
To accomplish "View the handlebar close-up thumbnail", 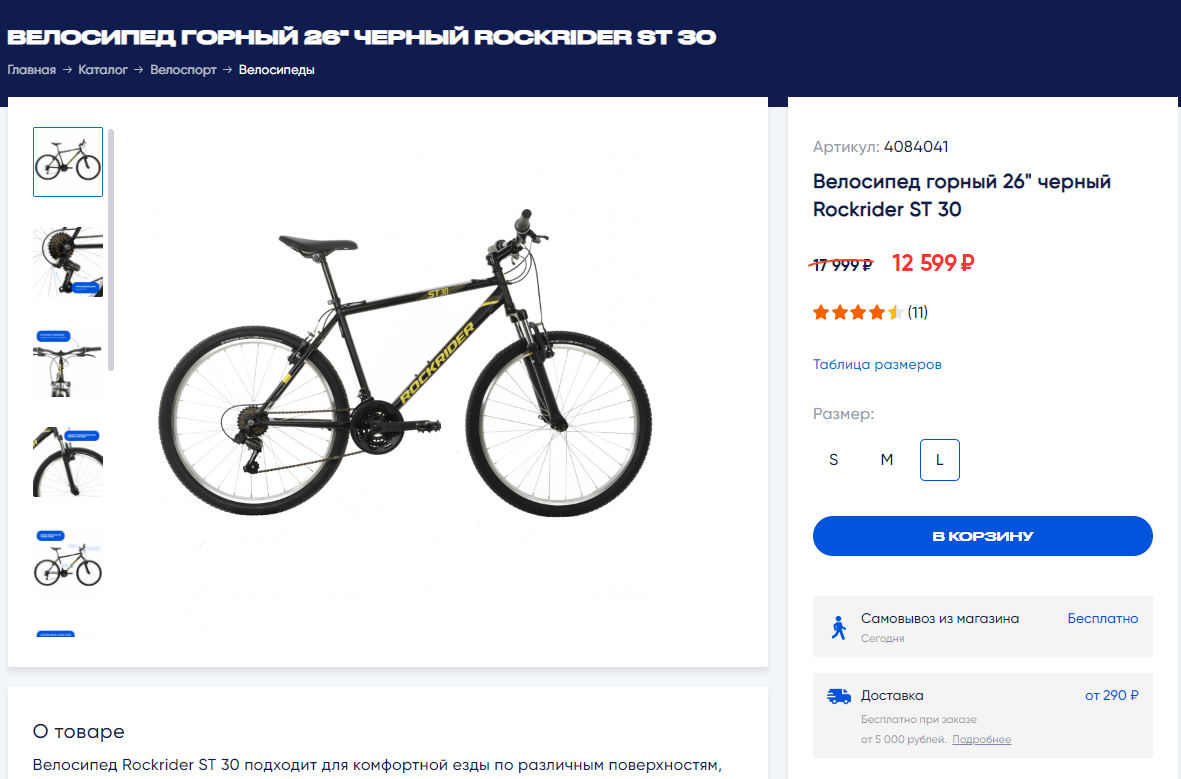I will click(x=68, y=361).
